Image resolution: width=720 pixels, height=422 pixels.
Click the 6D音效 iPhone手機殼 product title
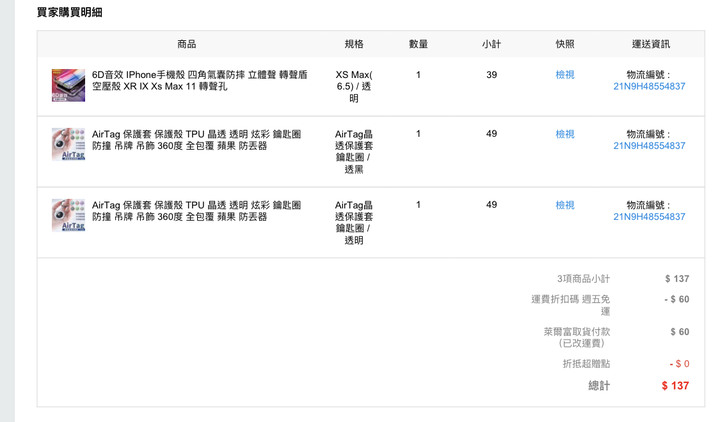200,80
